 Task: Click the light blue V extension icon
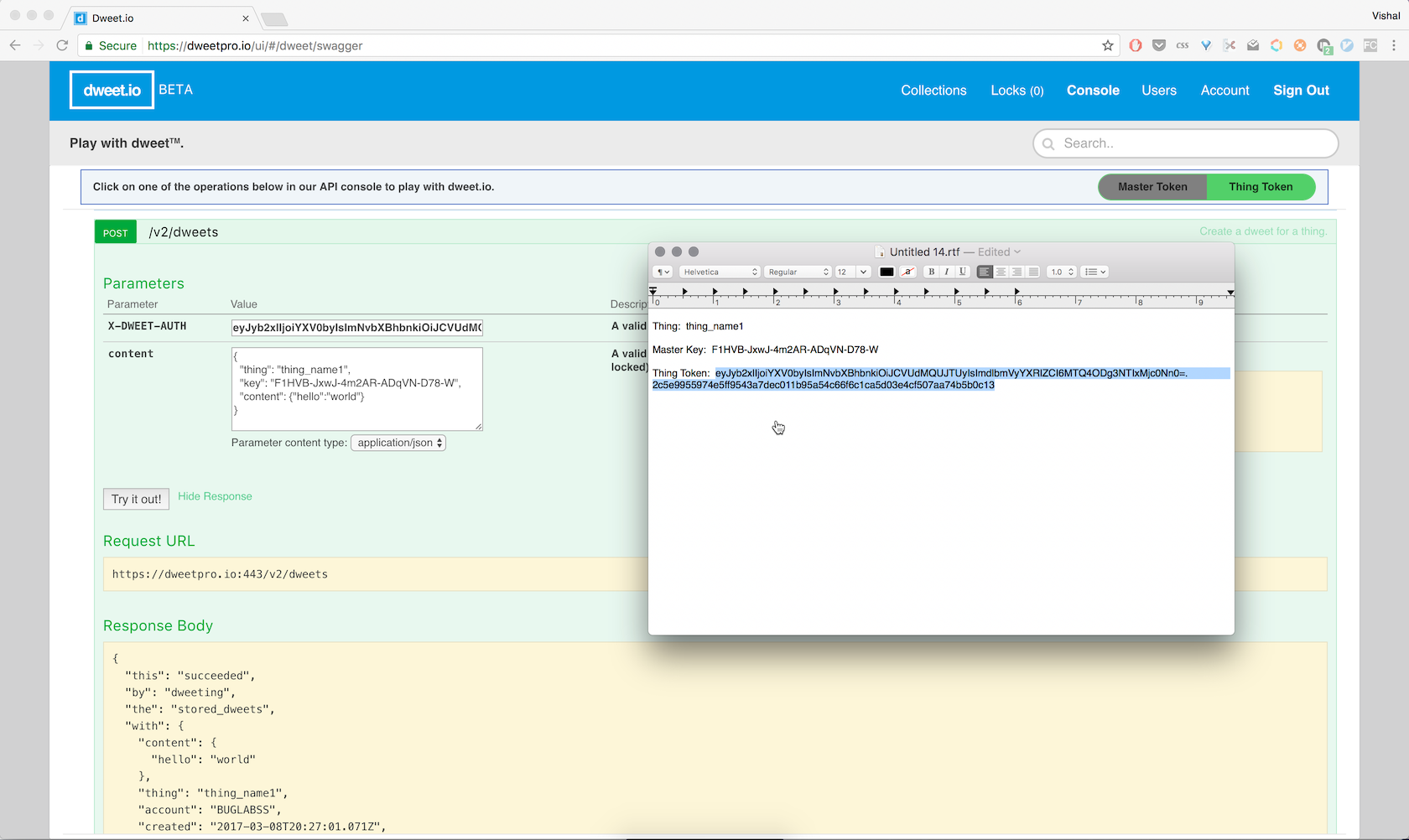pos(1347,45)
